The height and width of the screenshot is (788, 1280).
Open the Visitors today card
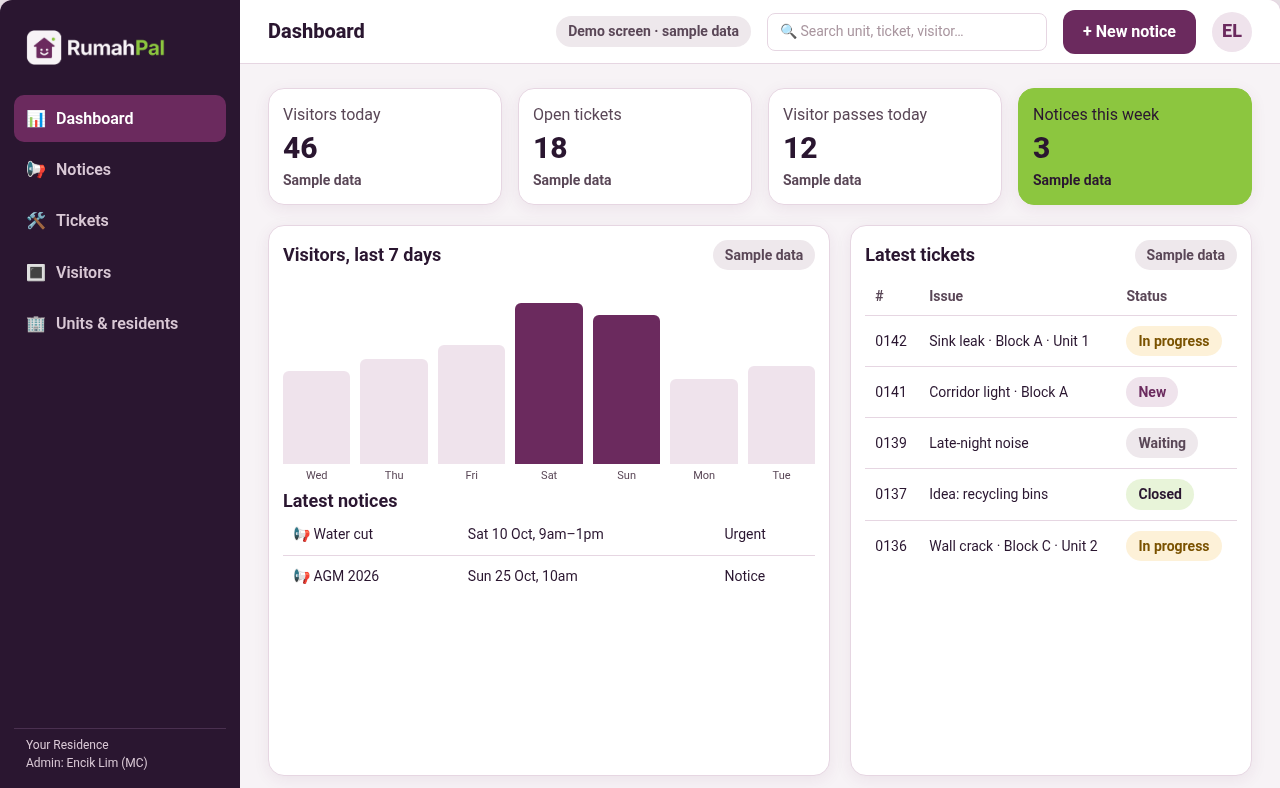385,146
